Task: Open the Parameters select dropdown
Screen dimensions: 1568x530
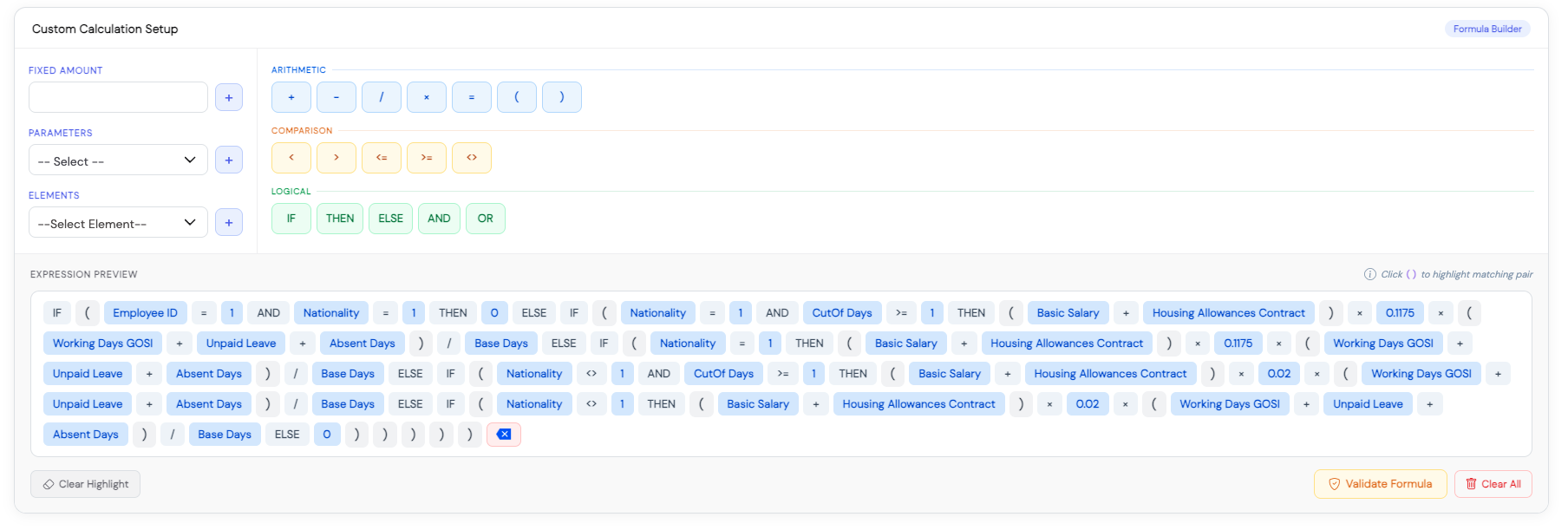Action: [x=118, y=160]
